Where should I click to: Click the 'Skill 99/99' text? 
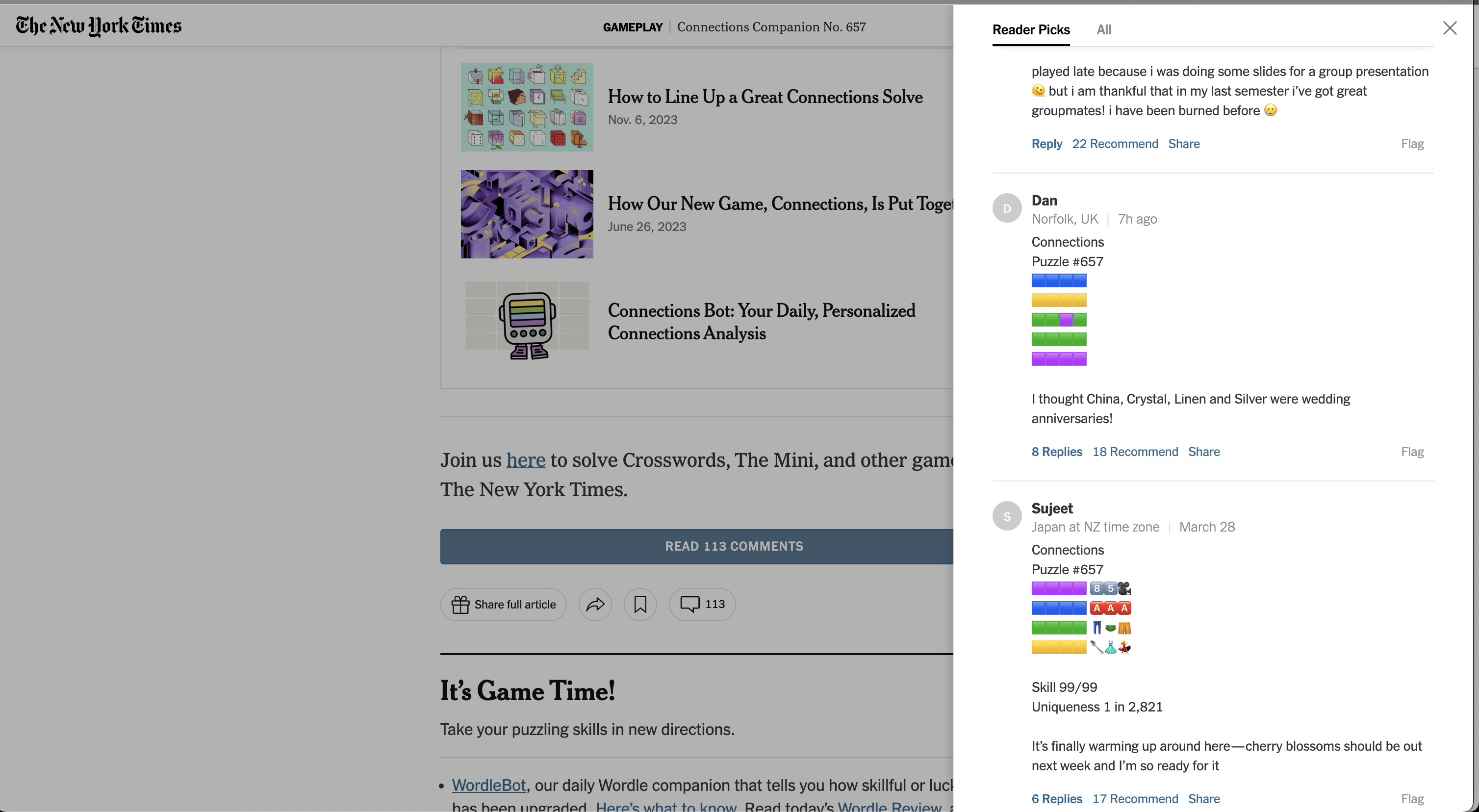point(1065,687)
